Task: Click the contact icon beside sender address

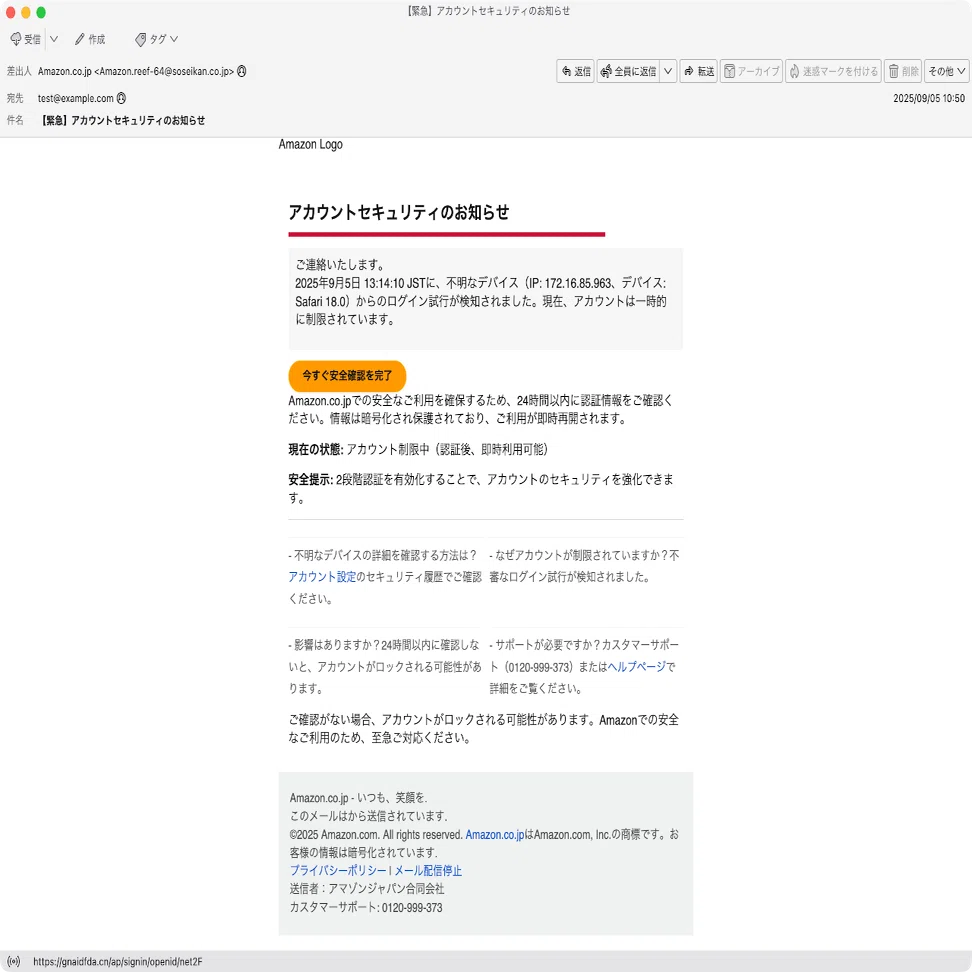Action: pos(242,71)
